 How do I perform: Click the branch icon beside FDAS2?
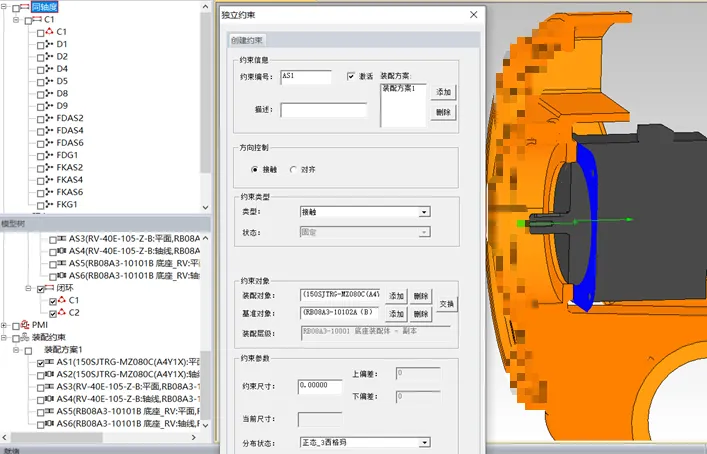point(48,118)
